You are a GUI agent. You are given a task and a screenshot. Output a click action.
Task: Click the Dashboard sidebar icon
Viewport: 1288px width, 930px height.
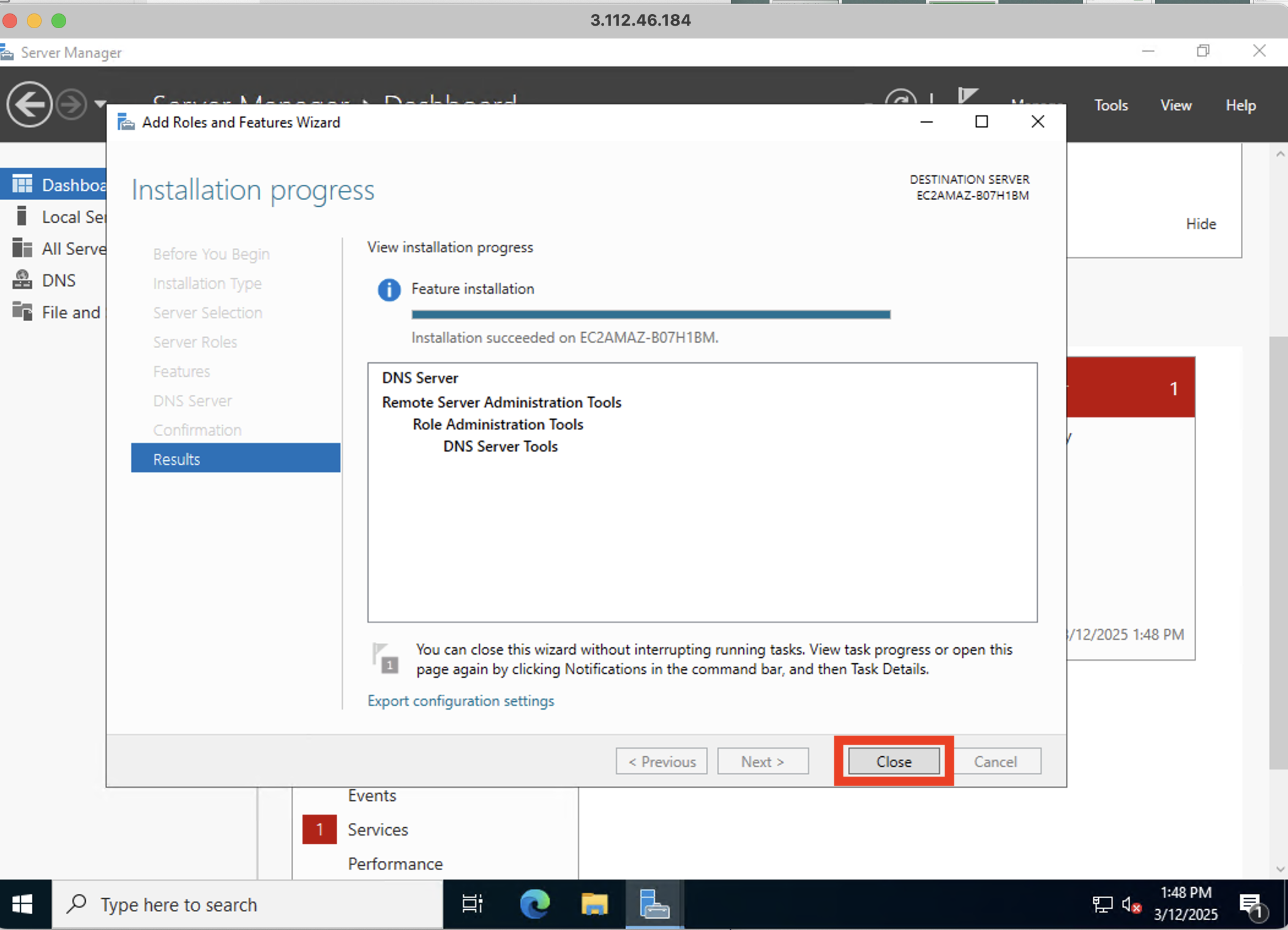23,184
